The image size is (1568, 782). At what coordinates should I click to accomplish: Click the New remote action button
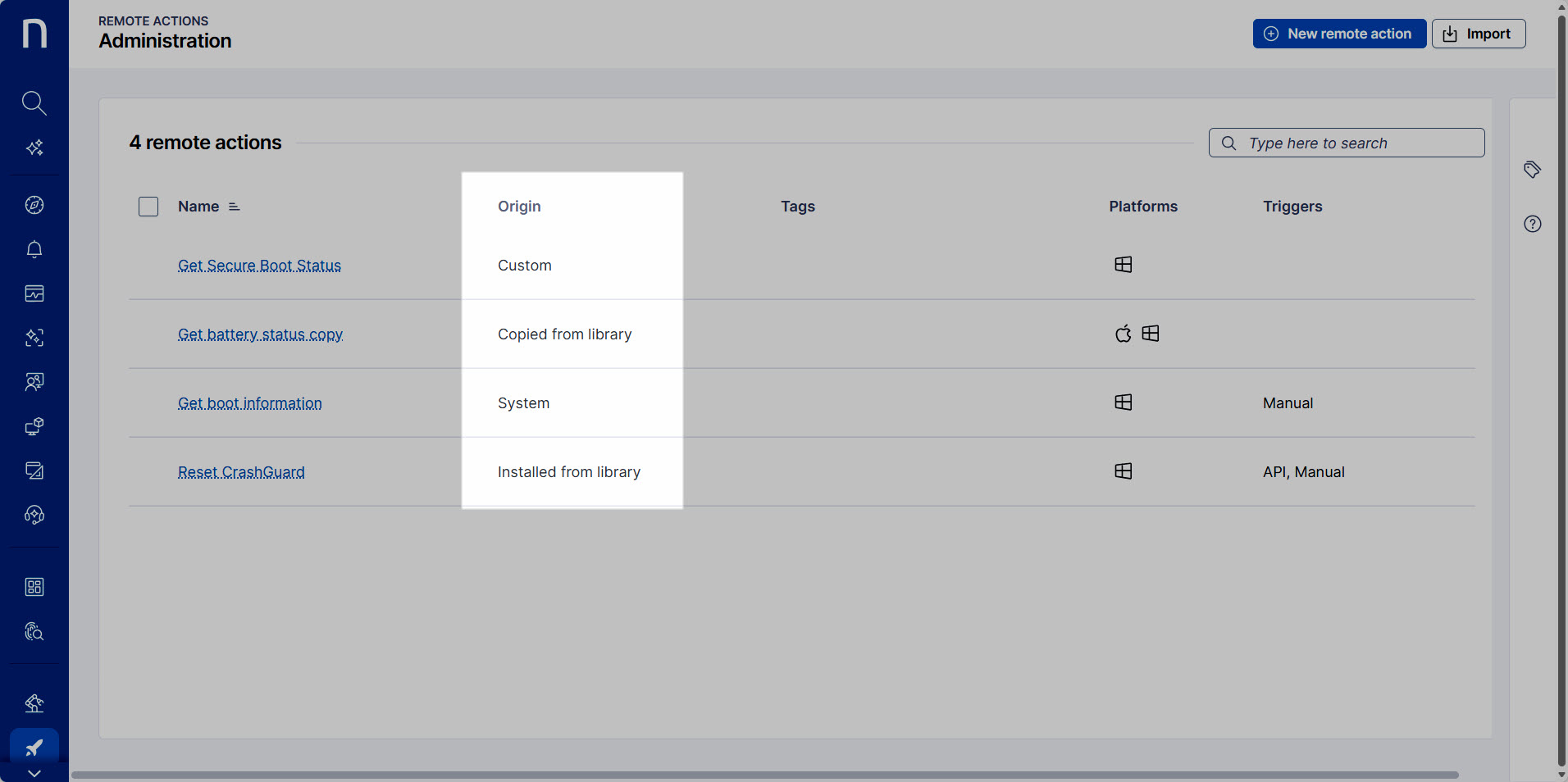click(x=1339, y=34)
